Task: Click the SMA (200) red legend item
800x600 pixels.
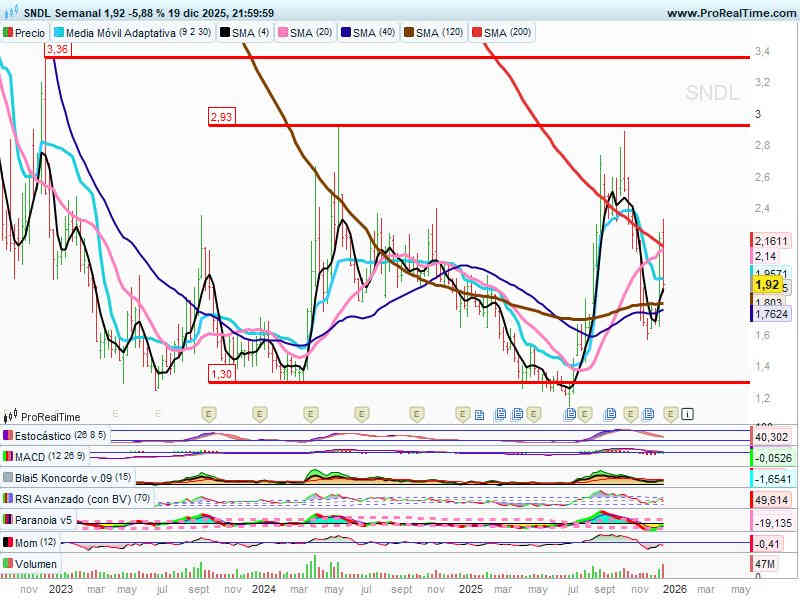Action: [x=507, y=33]
